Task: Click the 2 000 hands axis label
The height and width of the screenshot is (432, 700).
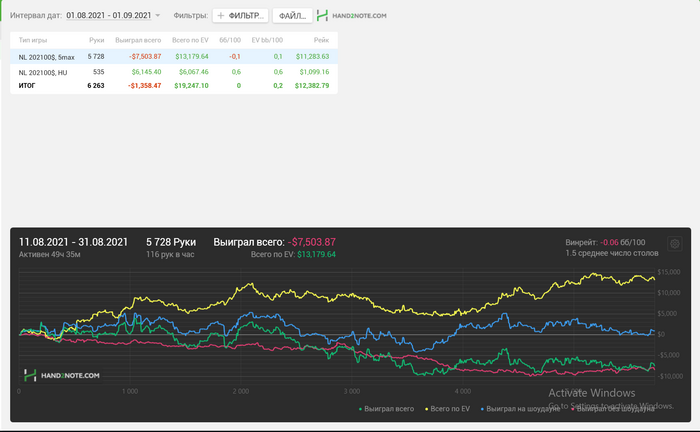Action: [x=241, y=391]
